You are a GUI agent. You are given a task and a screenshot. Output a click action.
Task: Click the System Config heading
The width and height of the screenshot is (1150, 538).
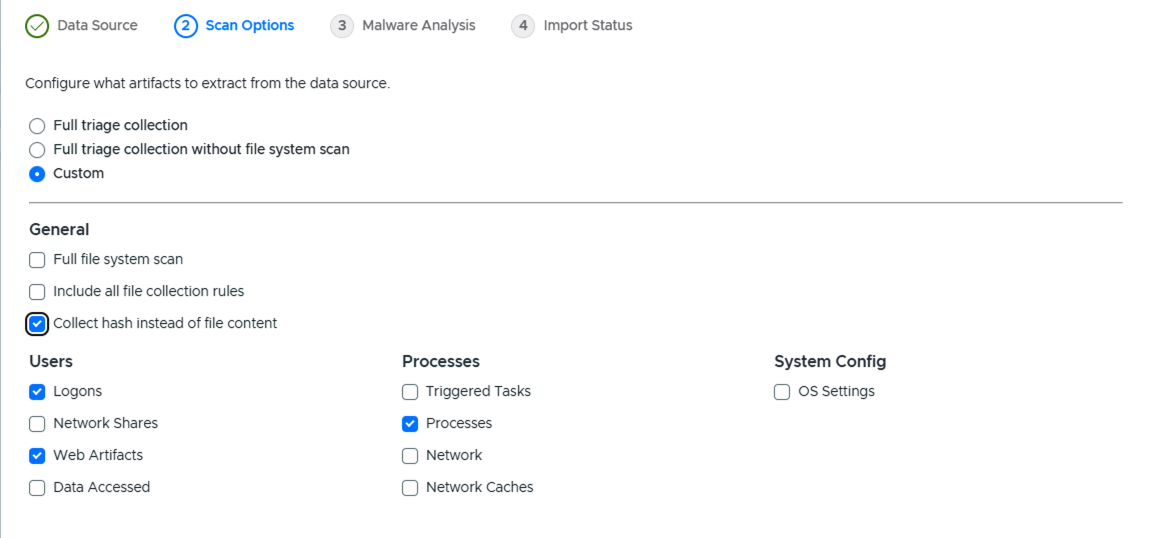pos(830,361)
